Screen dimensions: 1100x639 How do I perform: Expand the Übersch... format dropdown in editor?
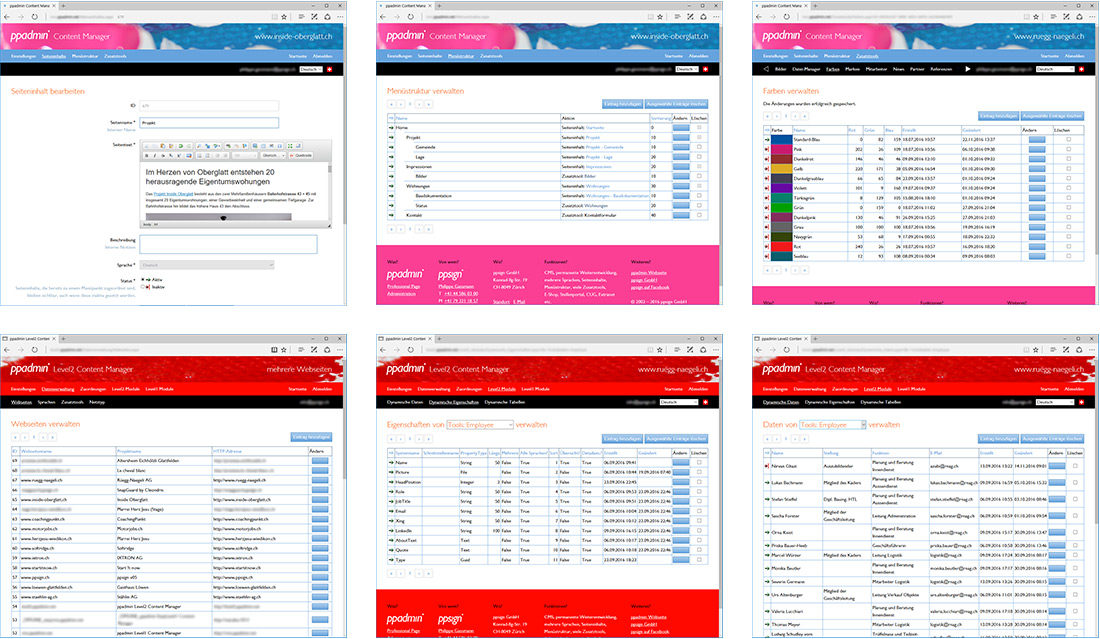click(x=273, y=155)
